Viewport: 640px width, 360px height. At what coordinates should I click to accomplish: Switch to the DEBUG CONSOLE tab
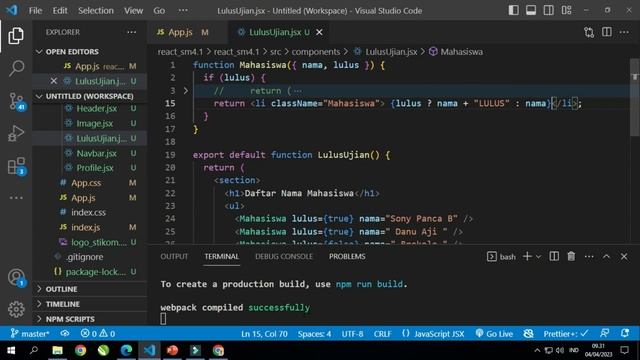[x=284, y=257]
